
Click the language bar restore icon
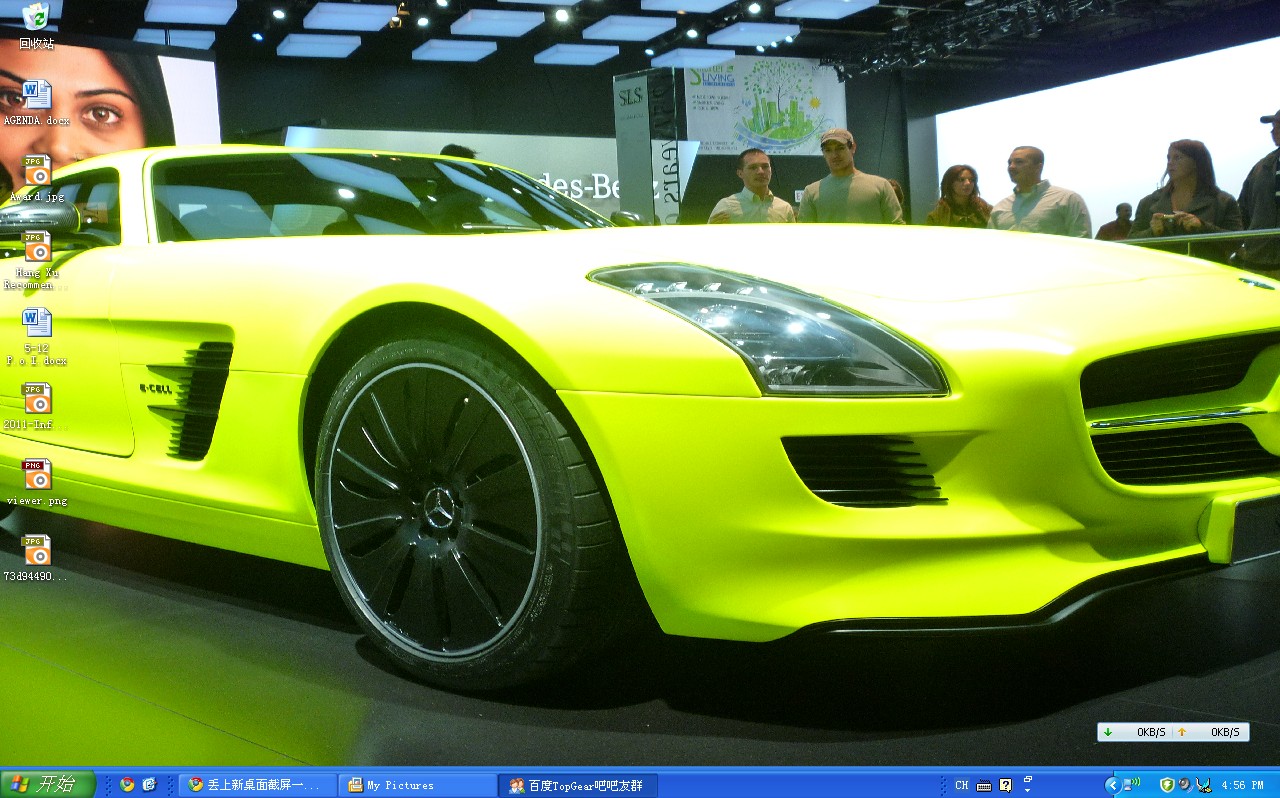pyautogui.click(x=1028, y=779)
